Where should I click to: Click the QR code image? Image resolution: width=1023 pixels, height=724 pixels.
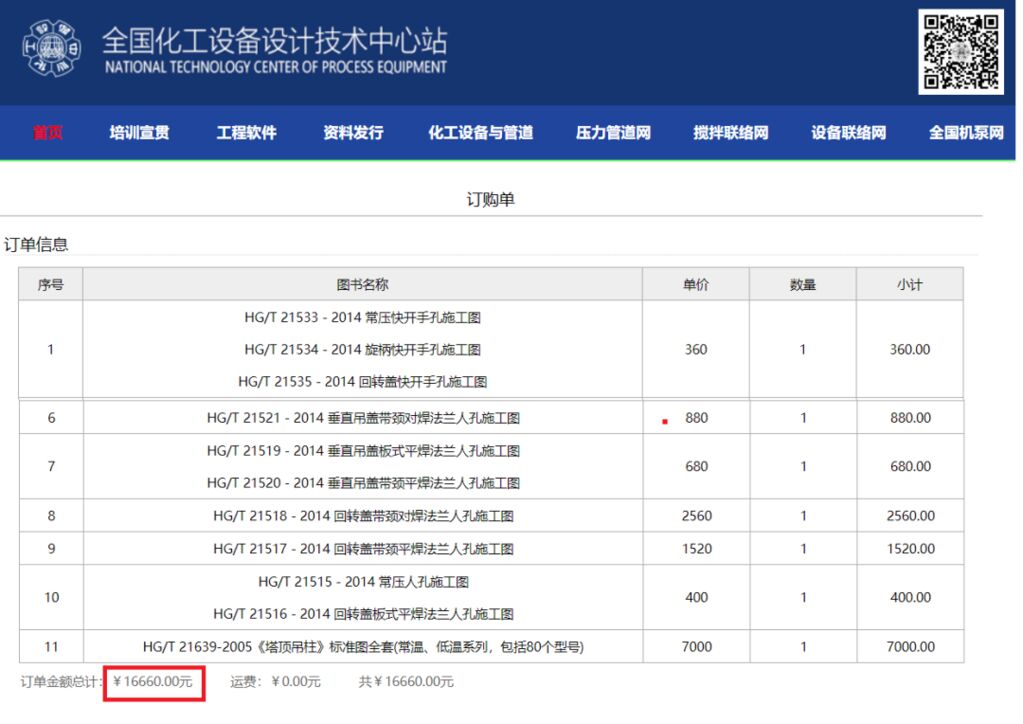960,52
